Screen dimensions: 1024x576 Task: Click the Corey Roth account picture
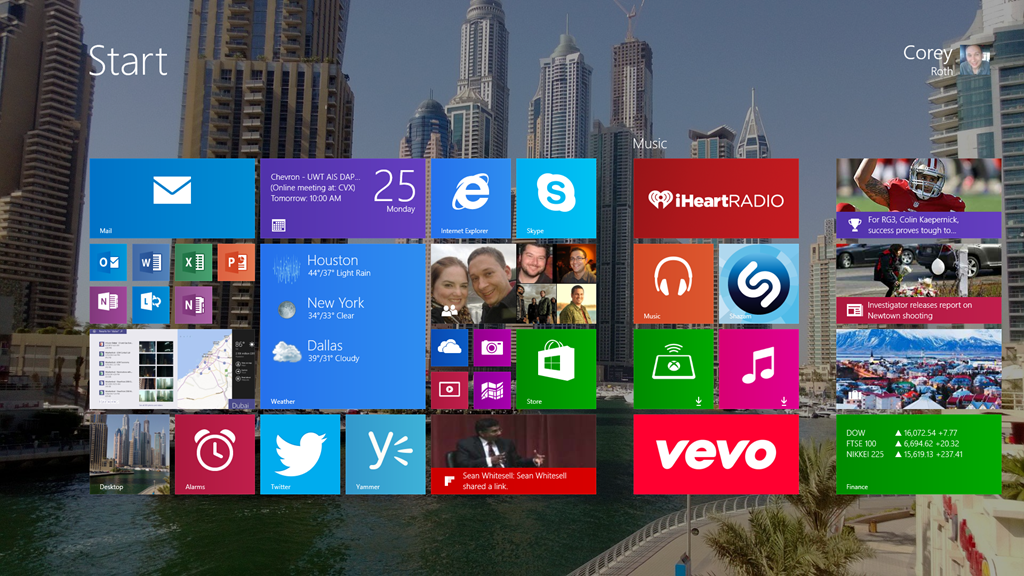975,60
